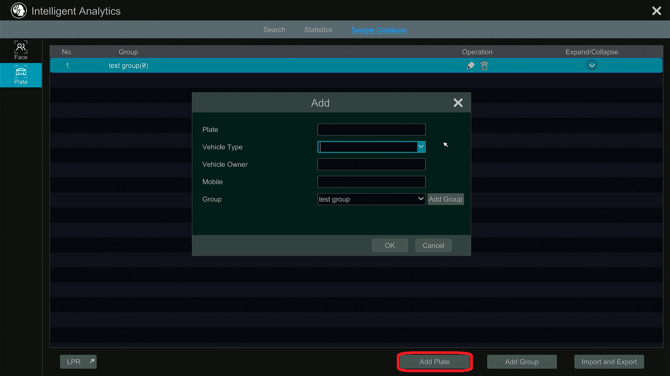The image size is (670, 376).
Task: Click the bottom Add Group button
Action: (522, 361)
